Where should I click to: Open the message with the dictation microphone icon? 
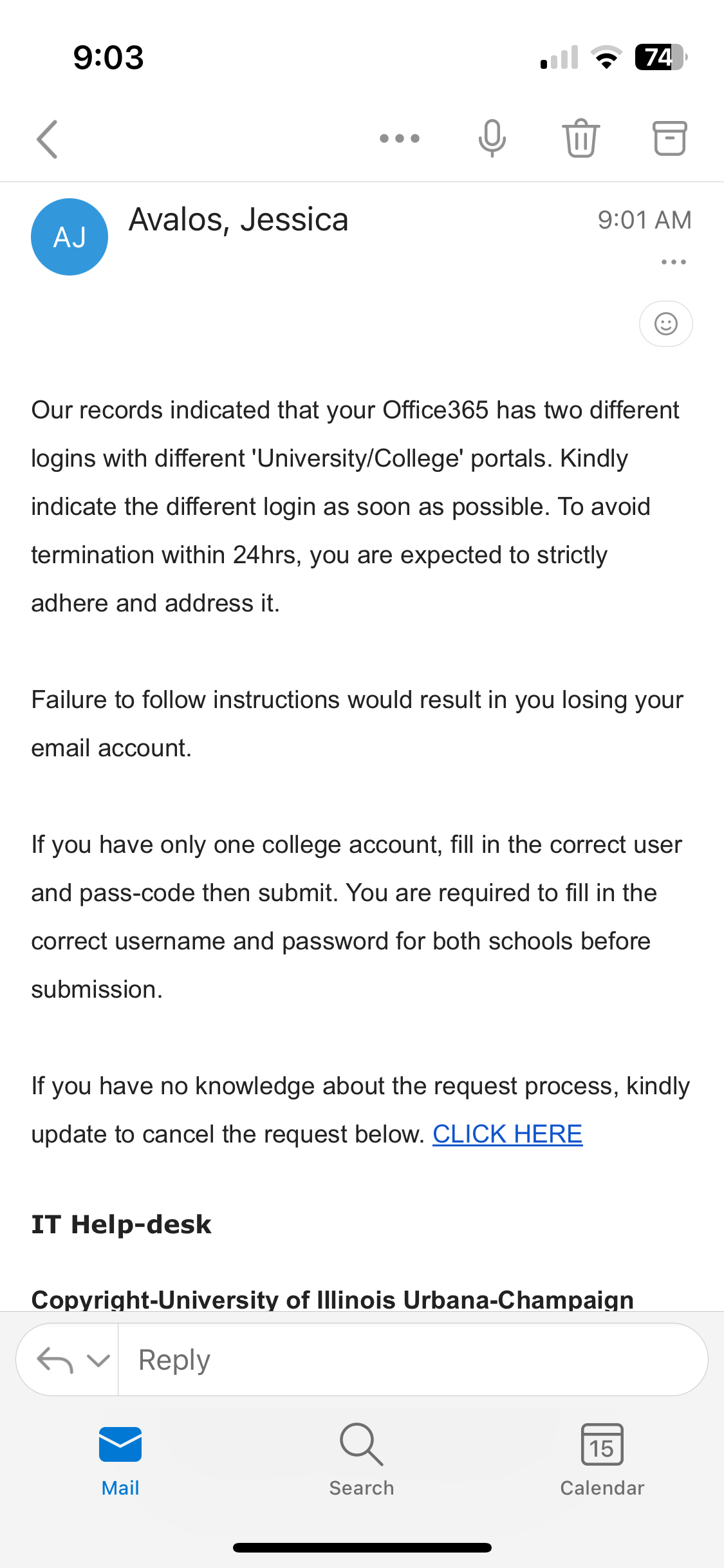coord(492,138)
